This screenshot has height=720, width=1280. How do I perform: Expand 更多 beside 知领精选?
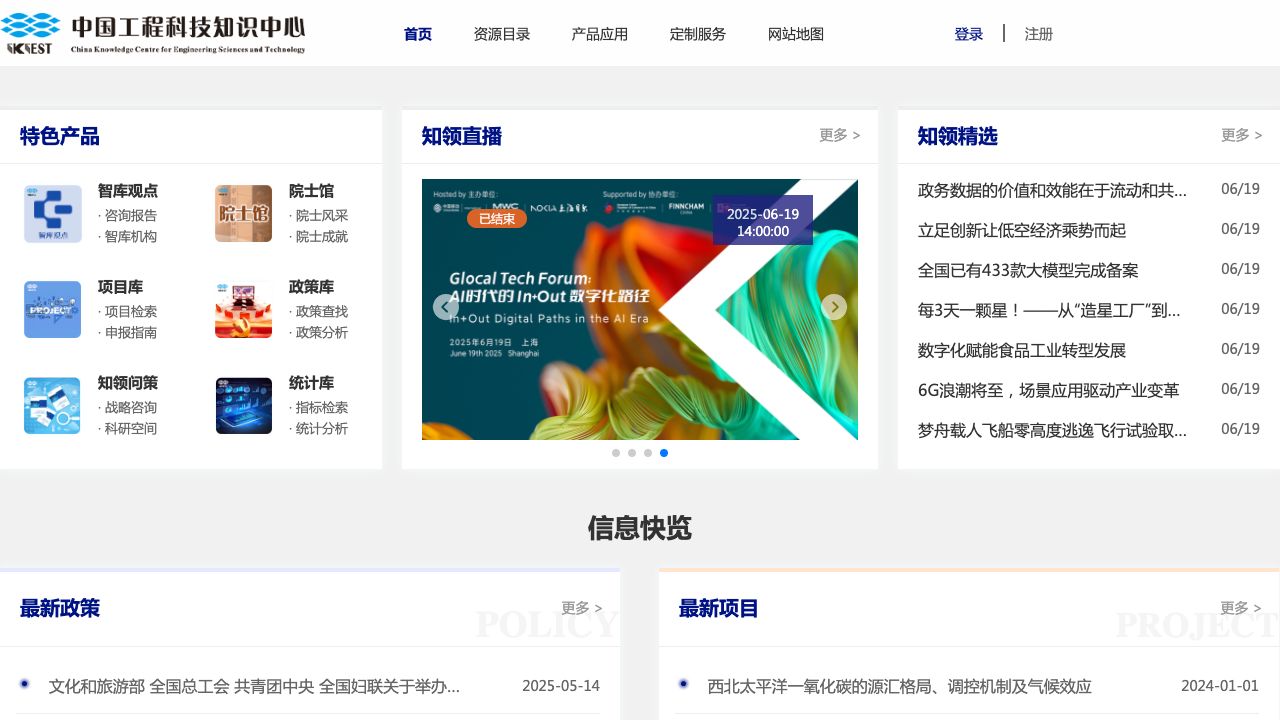[x=1241, y=135]
